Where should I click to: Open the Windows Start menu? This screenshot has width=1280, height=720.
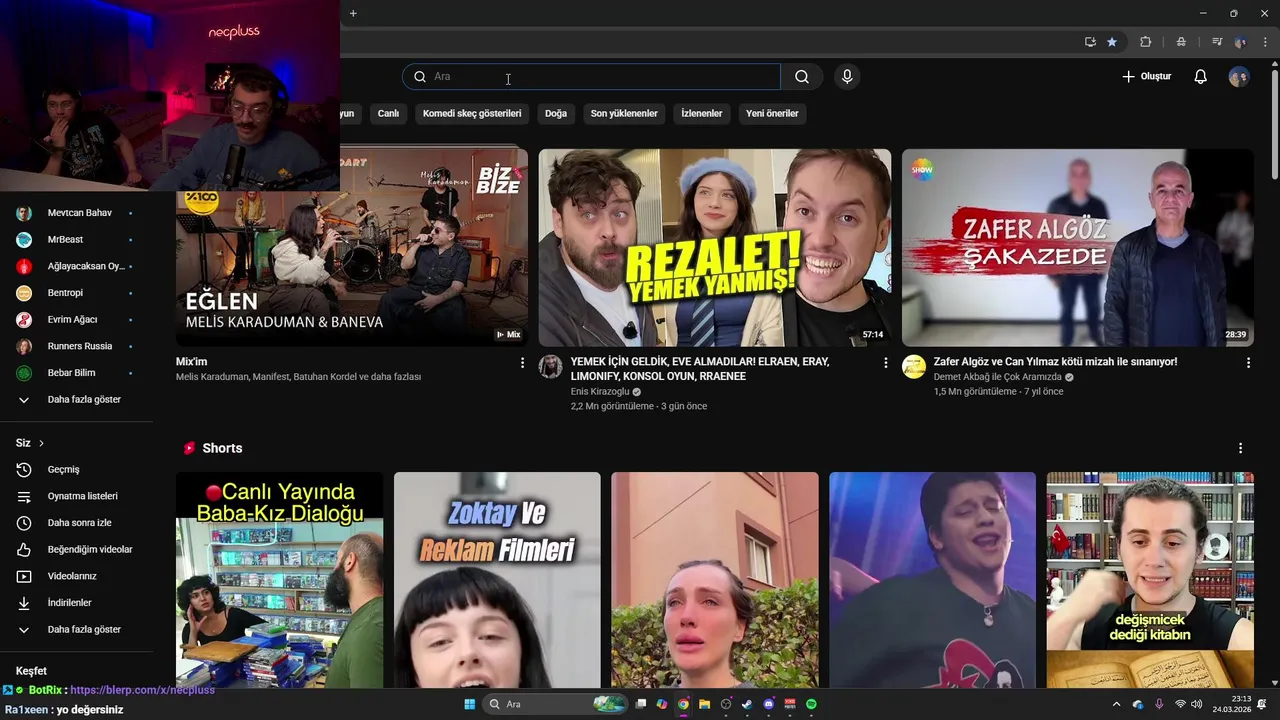469,704
